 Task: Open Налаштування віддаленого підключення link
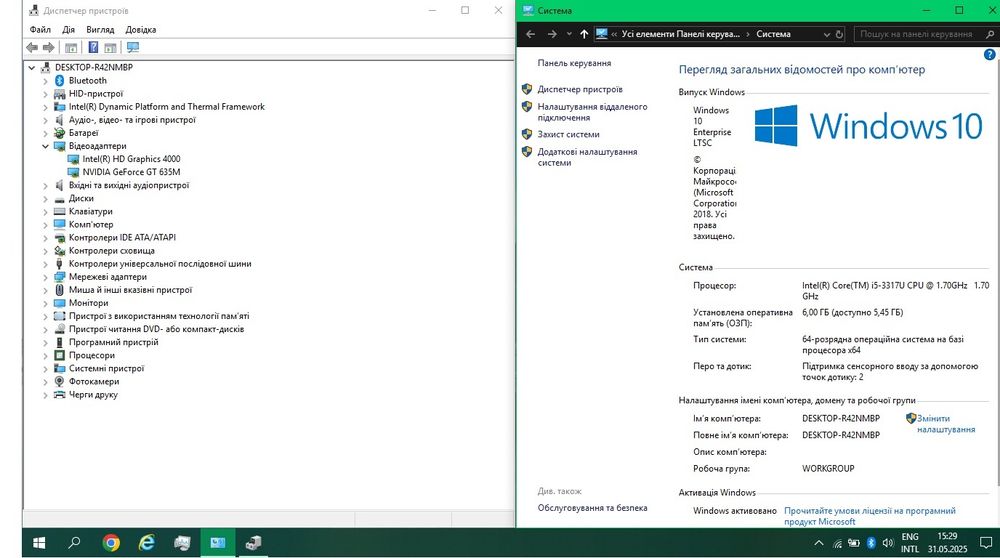click(592, 112)
